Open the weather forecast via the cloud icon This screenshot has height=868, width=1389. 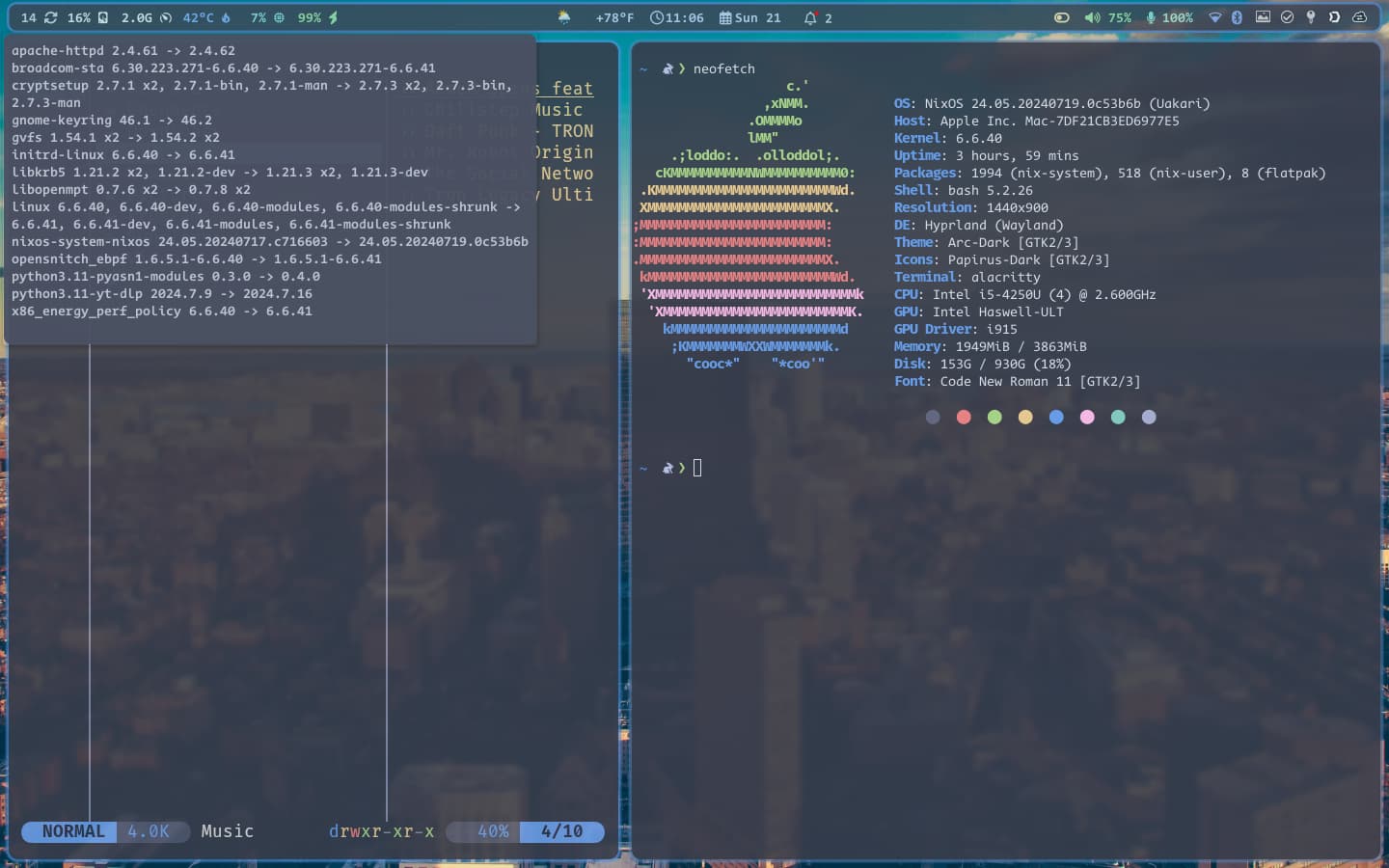click(x=561, y=16)
